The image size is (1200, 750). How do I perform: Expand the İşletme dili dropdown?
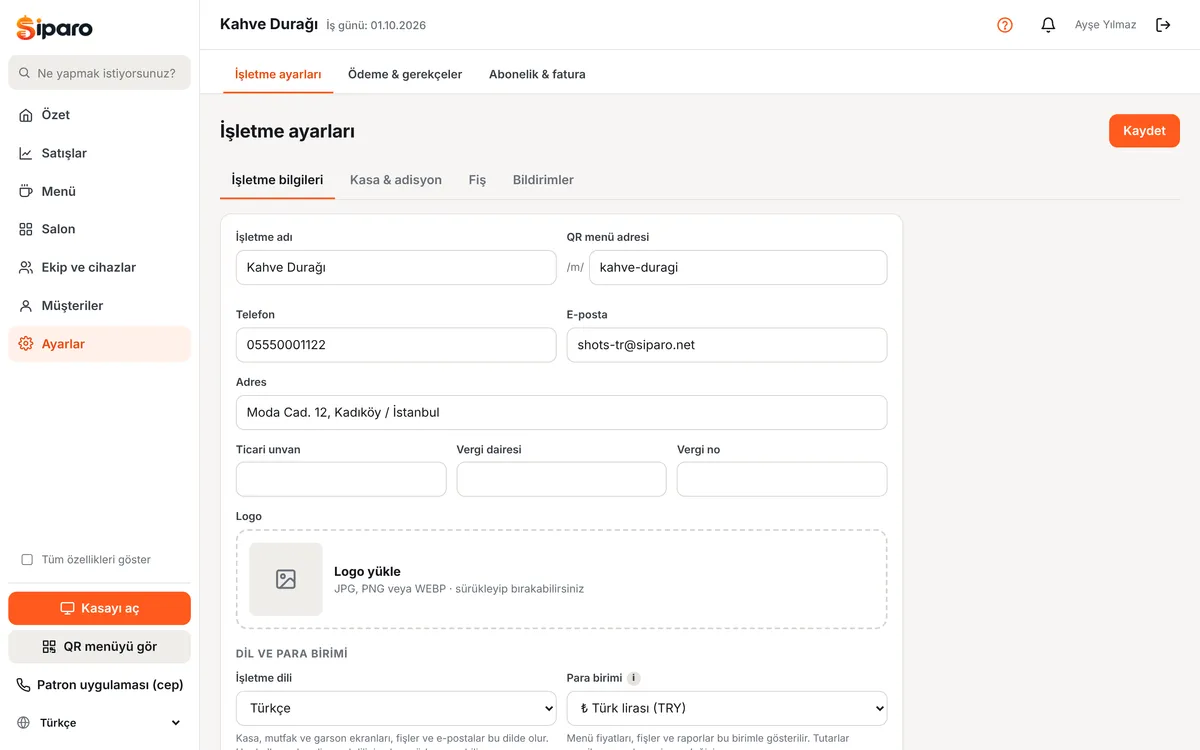pos(396,708)
